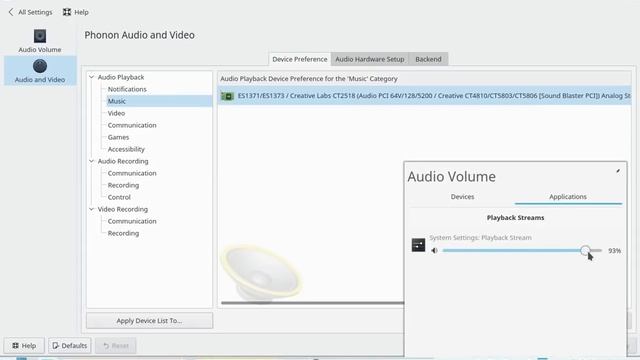The width and height of the screenshot is (640, 360).
Task: Select the Accessibility category
Action: pos(126,149)
